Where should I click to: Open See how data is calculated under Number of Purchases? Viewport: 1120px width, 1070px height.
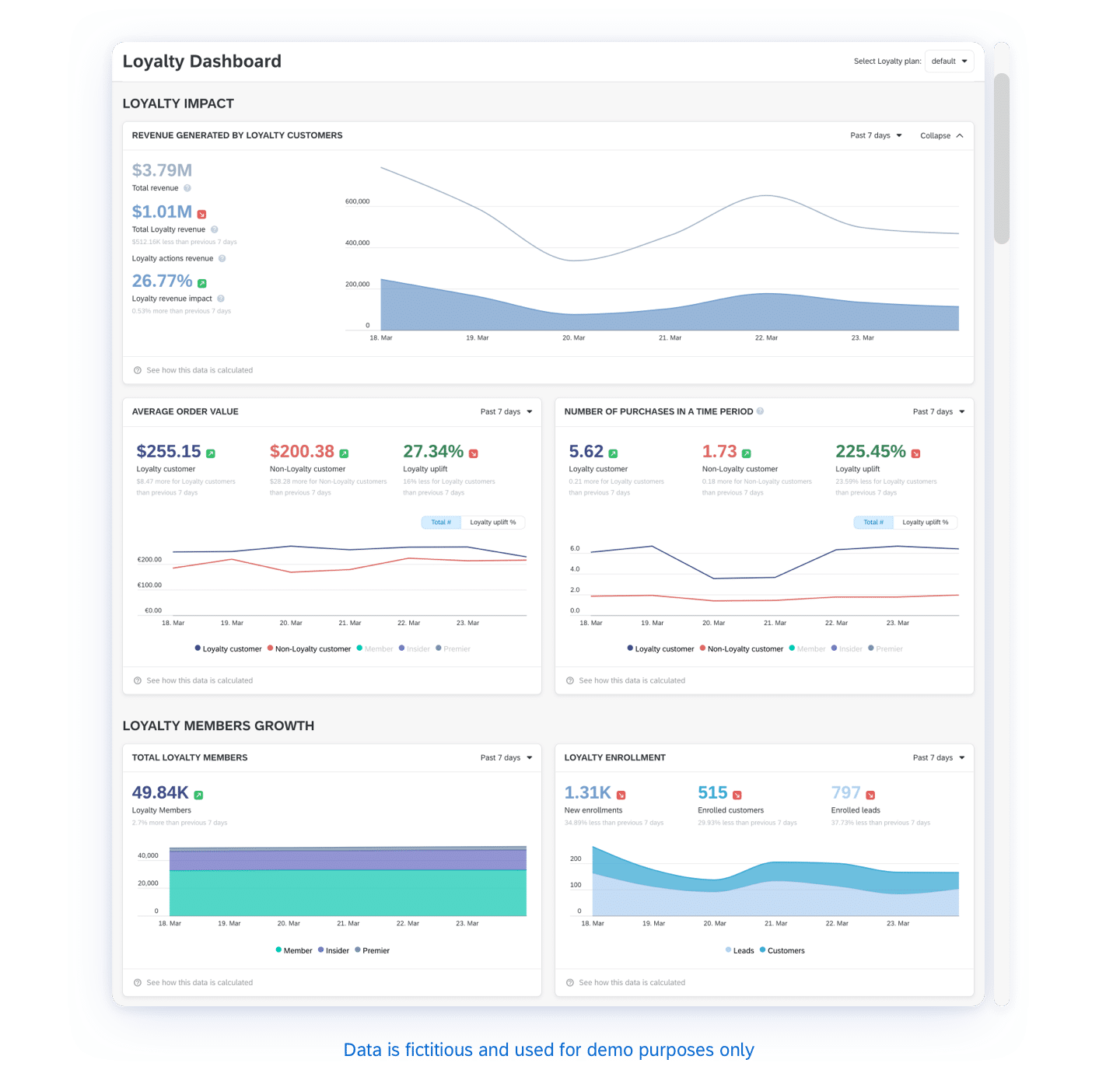(632, 680)
